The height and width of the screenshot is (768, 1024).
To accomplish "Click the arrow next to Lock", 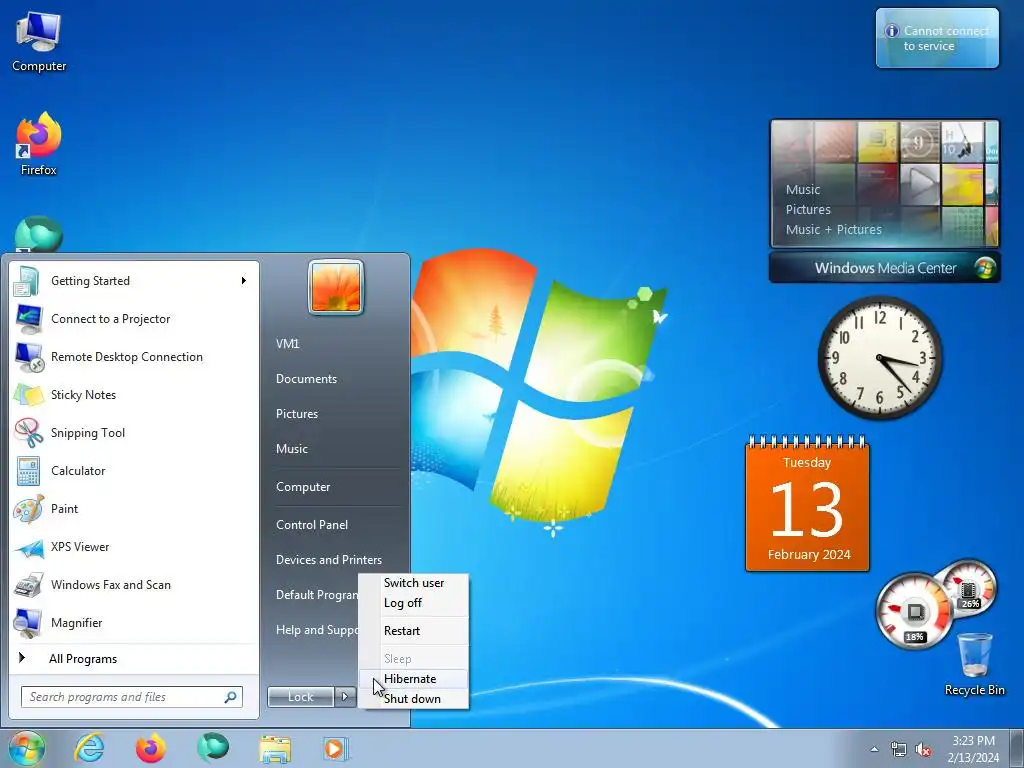I will pyautogui.click(x=345, y=697).
